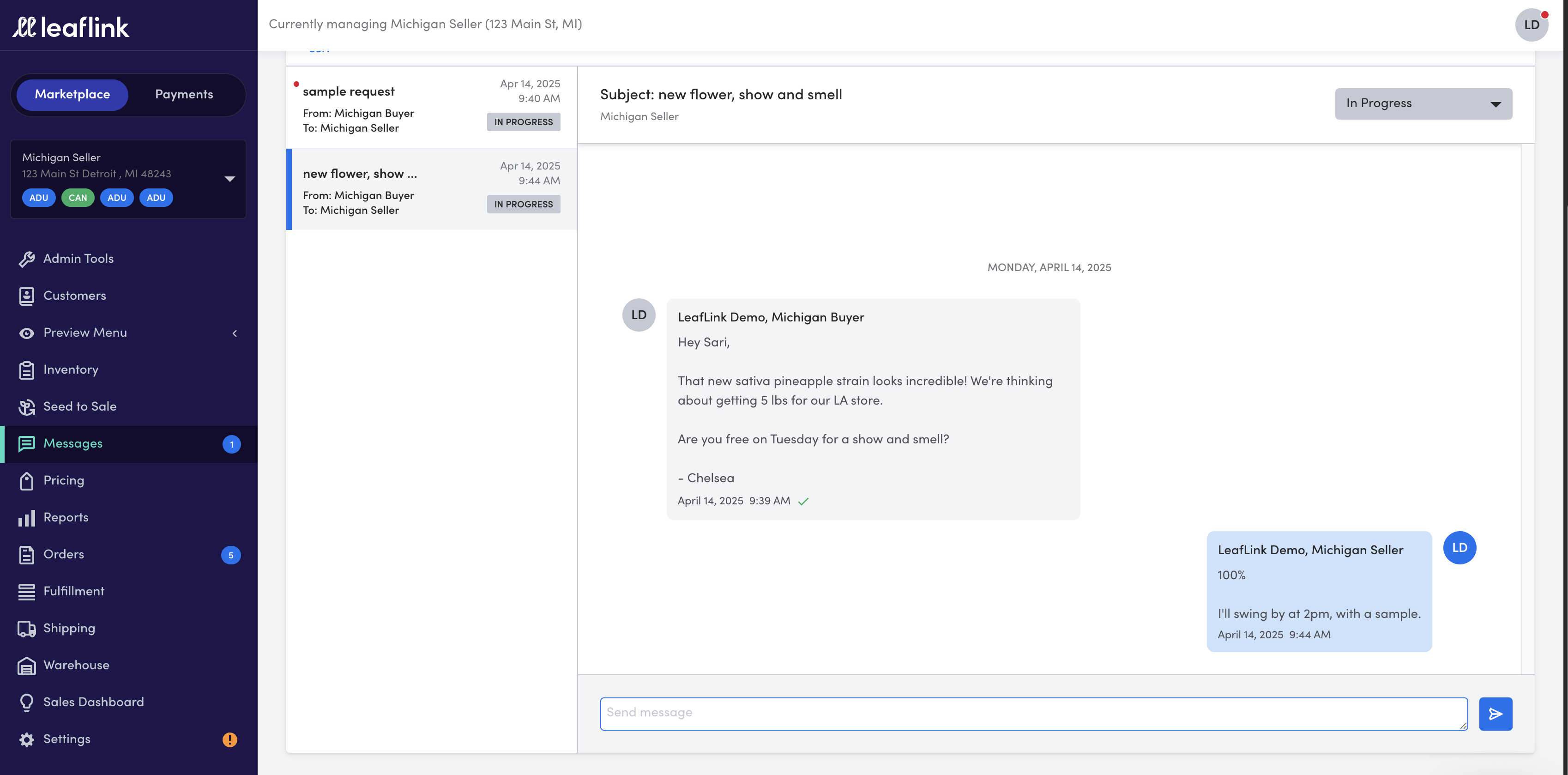This screenshot has height=775, width=1568.
Task: Go to Reports page
Action: [x=128, y=517]
